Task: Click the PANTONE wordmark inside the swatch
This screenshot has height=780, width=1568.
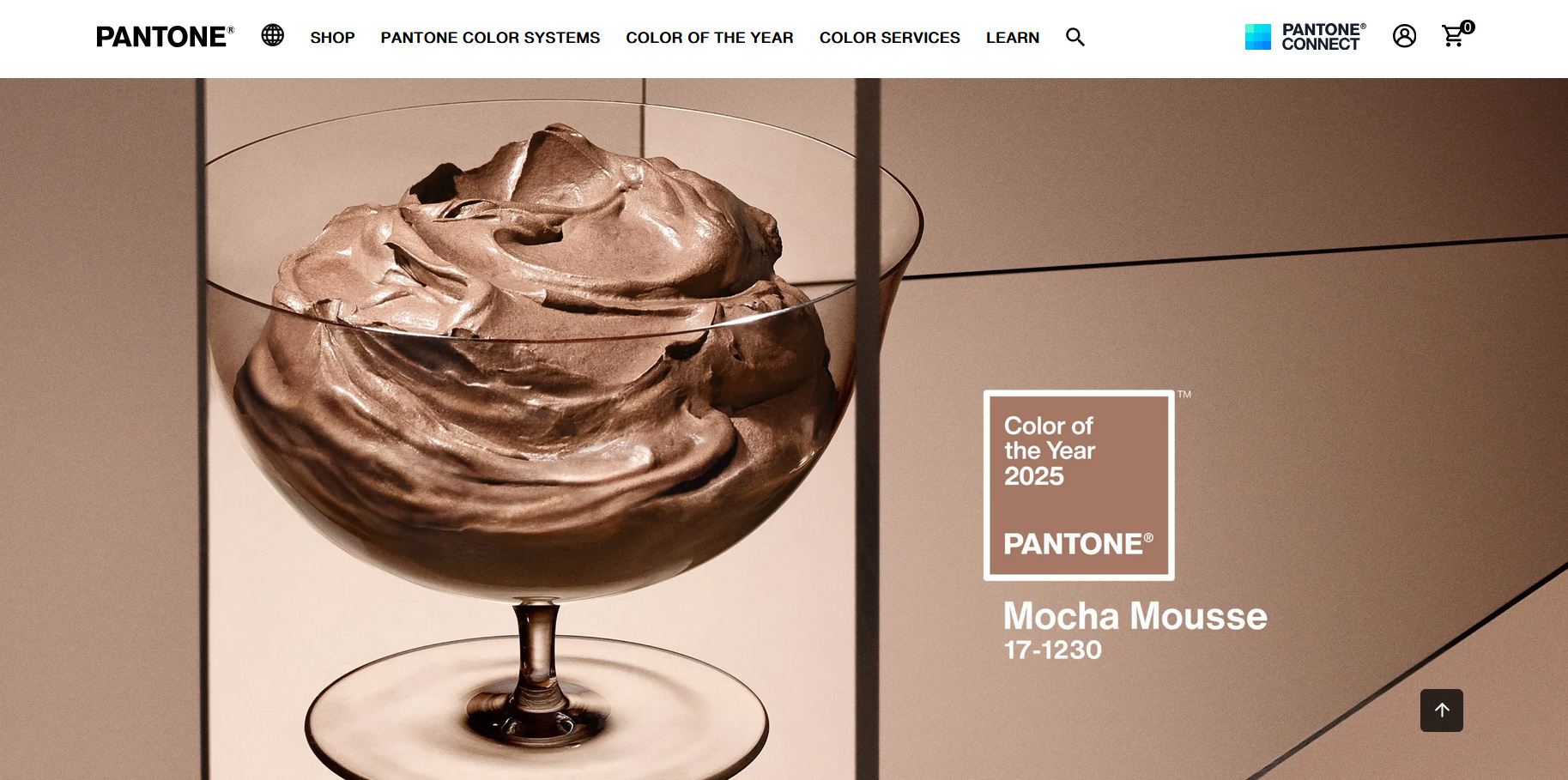Action: 1078,544
